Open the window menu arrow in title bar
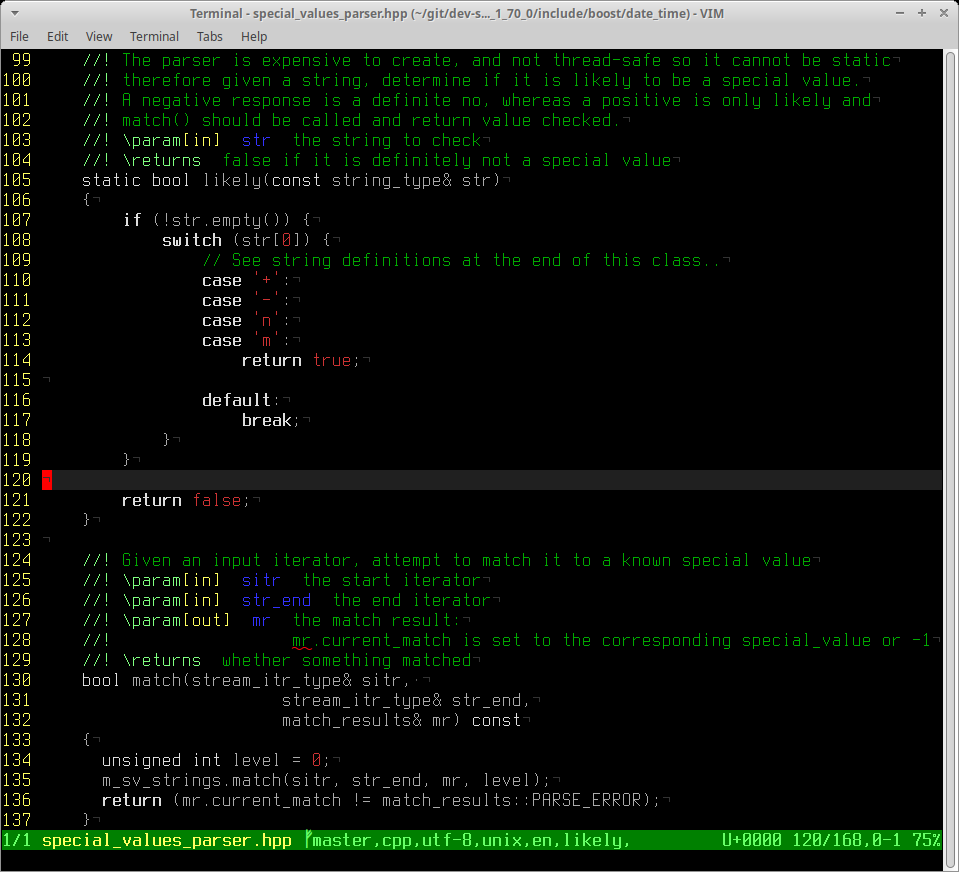Screen dimensions: 959x872 point(15,13)
